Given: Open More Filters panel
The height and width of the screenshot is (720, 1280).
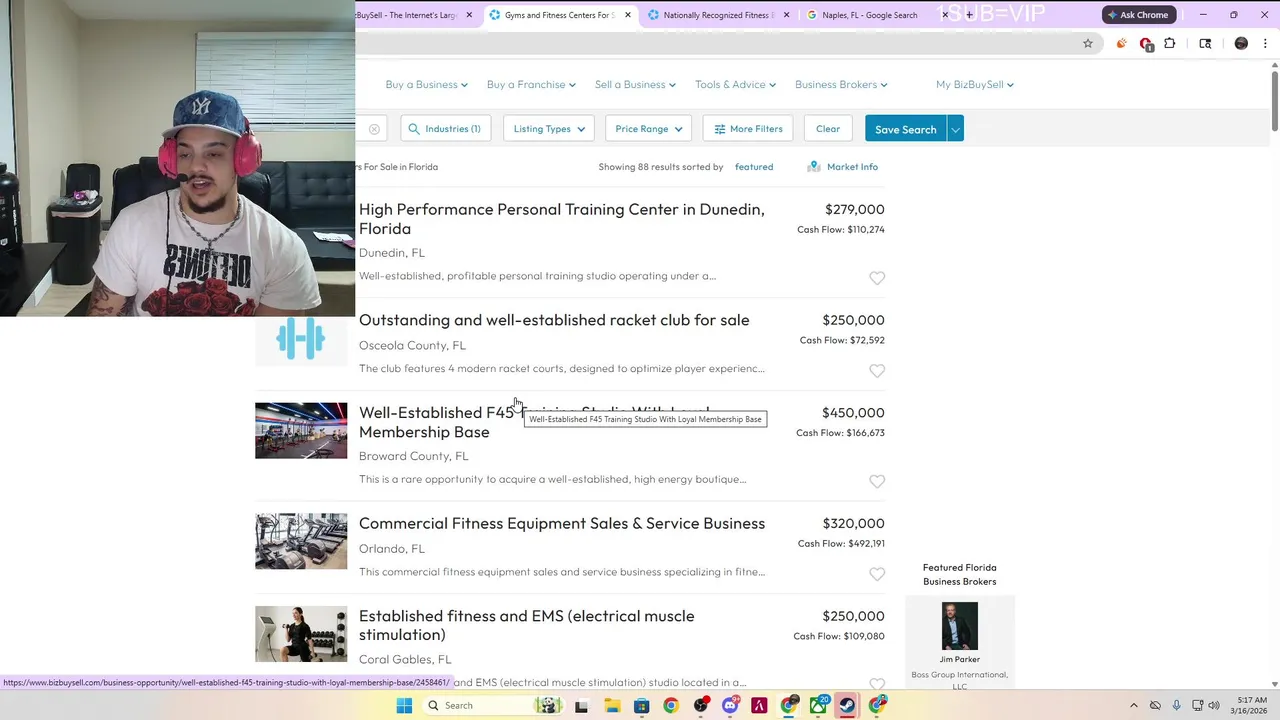Looking at the screenshot, I should coord(748,129).
